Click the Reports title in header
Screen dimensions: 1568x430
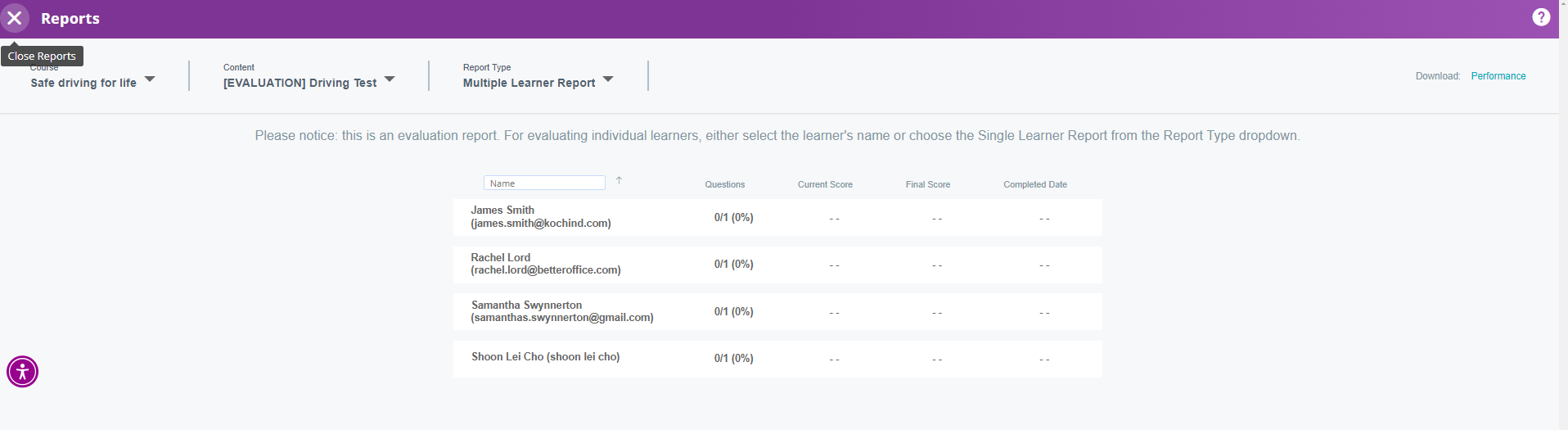[70, 19]
